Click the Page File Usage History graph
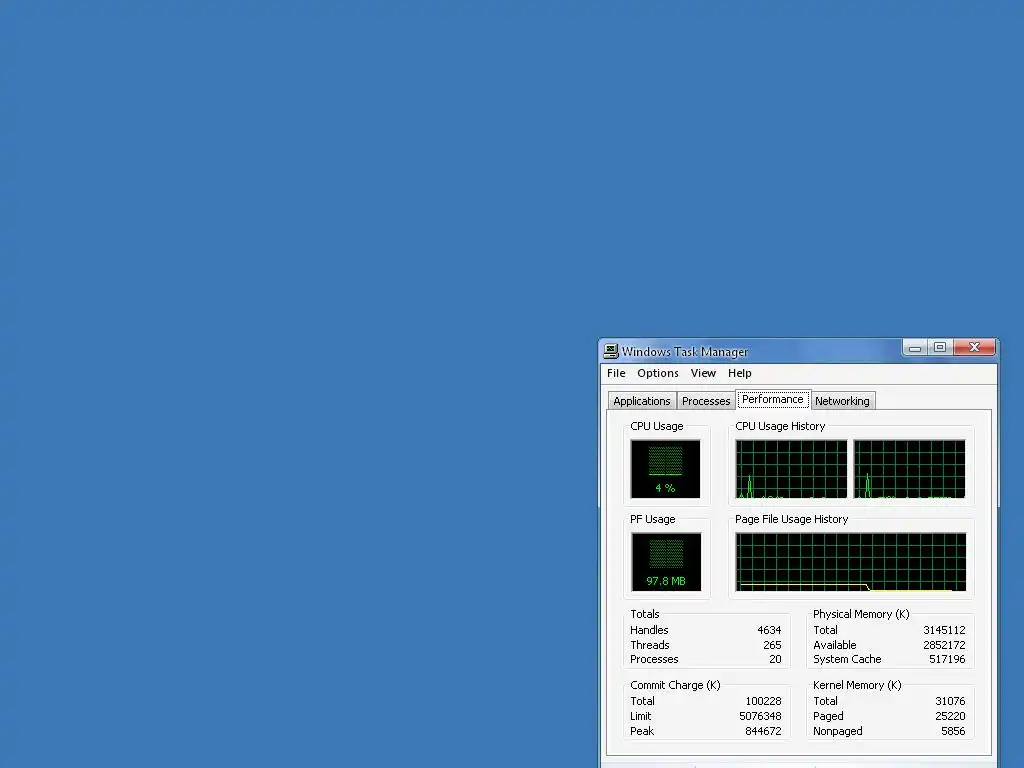 850,562
